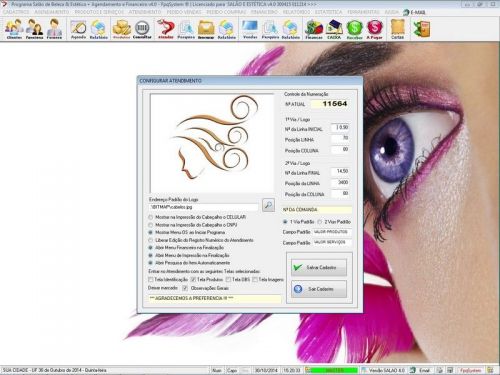
Task: Click the AGRADECEMOS A PREFERENCIA message field
Action: [215, 298]
